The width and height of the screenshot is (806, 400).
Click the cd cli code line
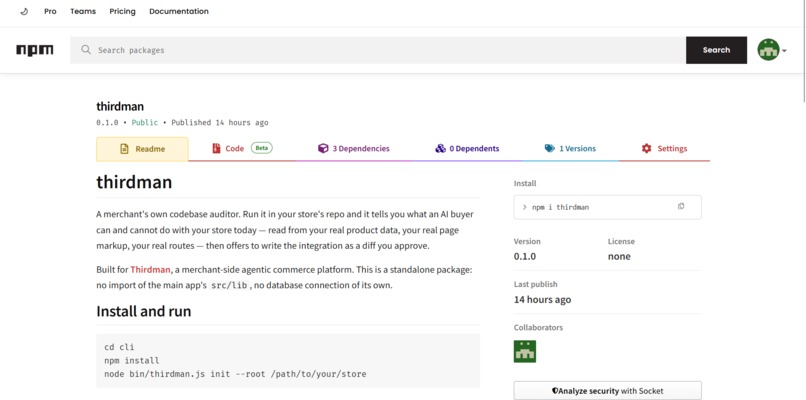click(x=119, y=347)
